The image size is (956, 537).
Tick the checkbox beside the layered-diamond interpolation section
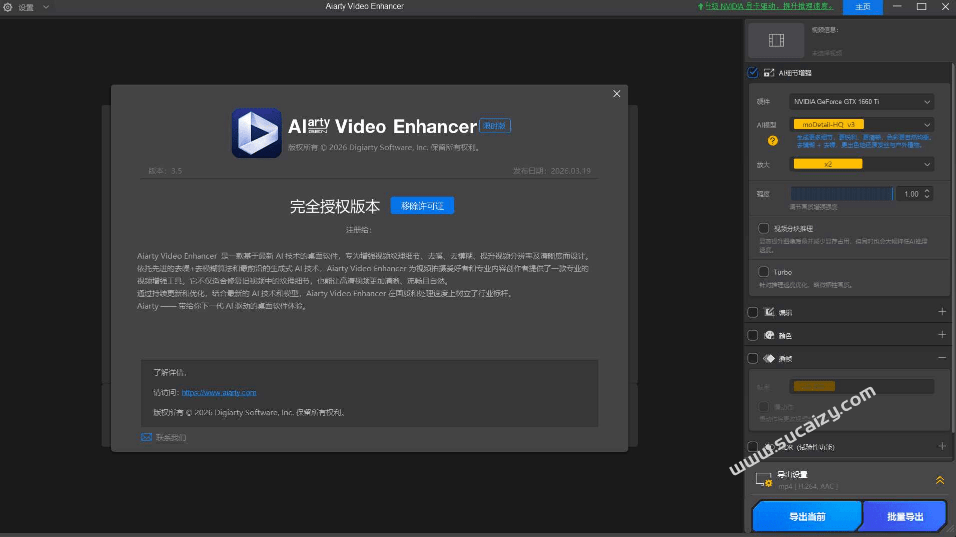753,359
